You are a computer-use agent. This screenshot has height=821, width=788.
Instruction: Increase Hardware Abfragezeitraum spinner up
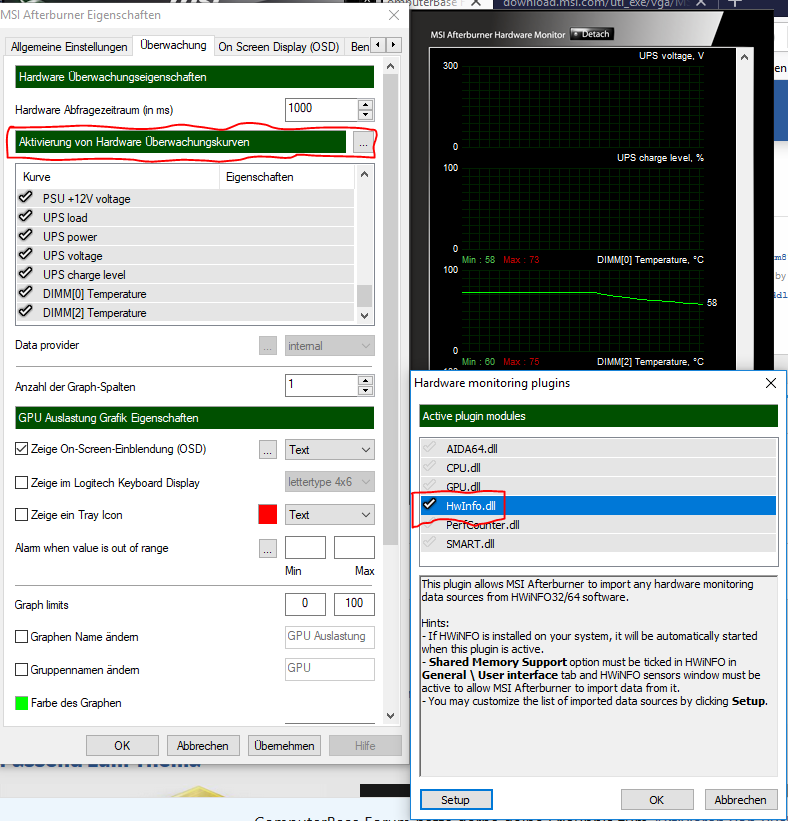click(365, 104)
